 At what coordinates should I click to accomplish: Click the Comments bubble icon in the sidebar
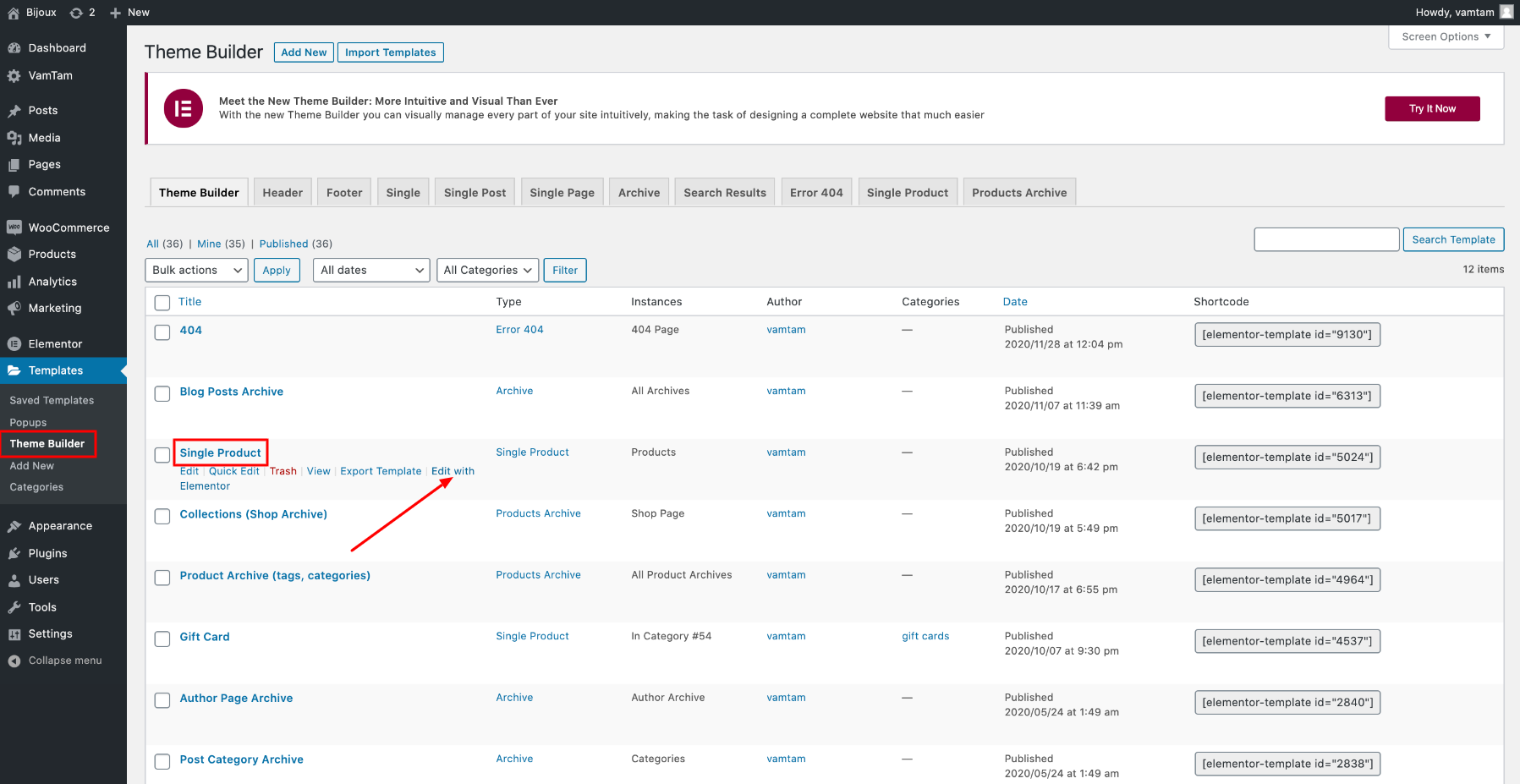pyautogui.click(x=14, y=192)
